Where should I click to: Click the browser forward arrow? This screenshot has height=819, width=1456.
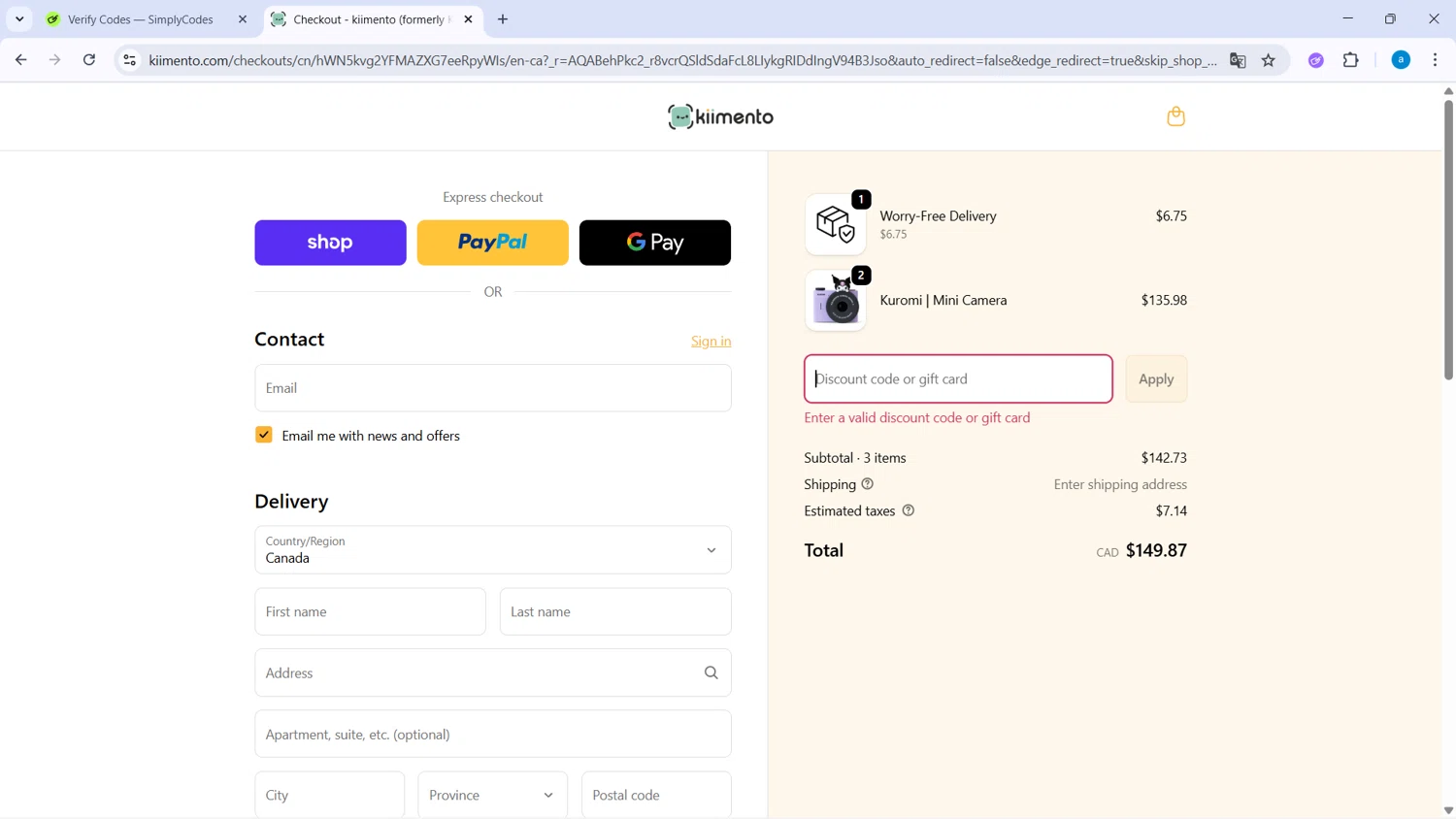55,60
